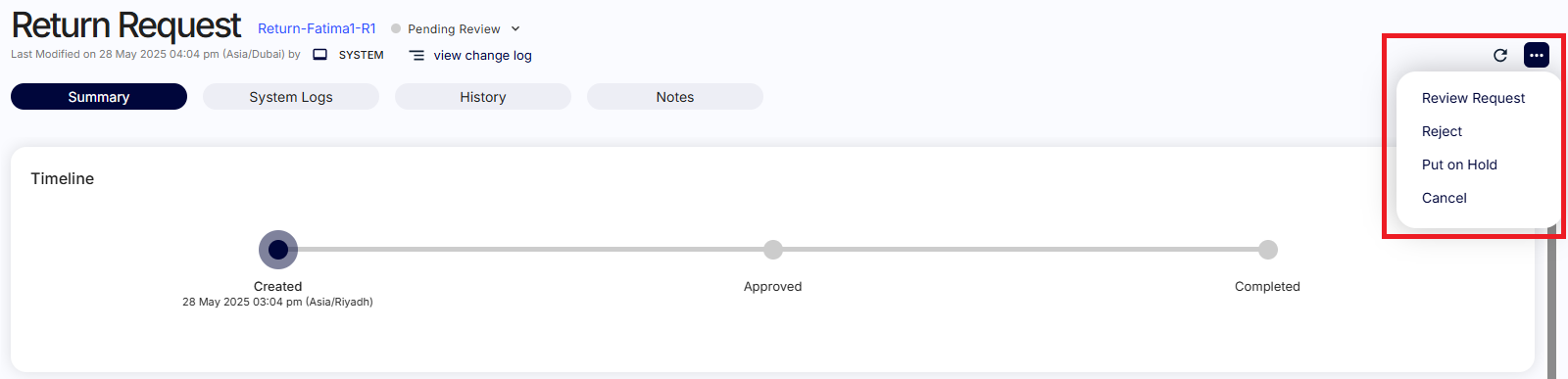
Task: Choose Put on Hold option
Action: point(1459,165)
